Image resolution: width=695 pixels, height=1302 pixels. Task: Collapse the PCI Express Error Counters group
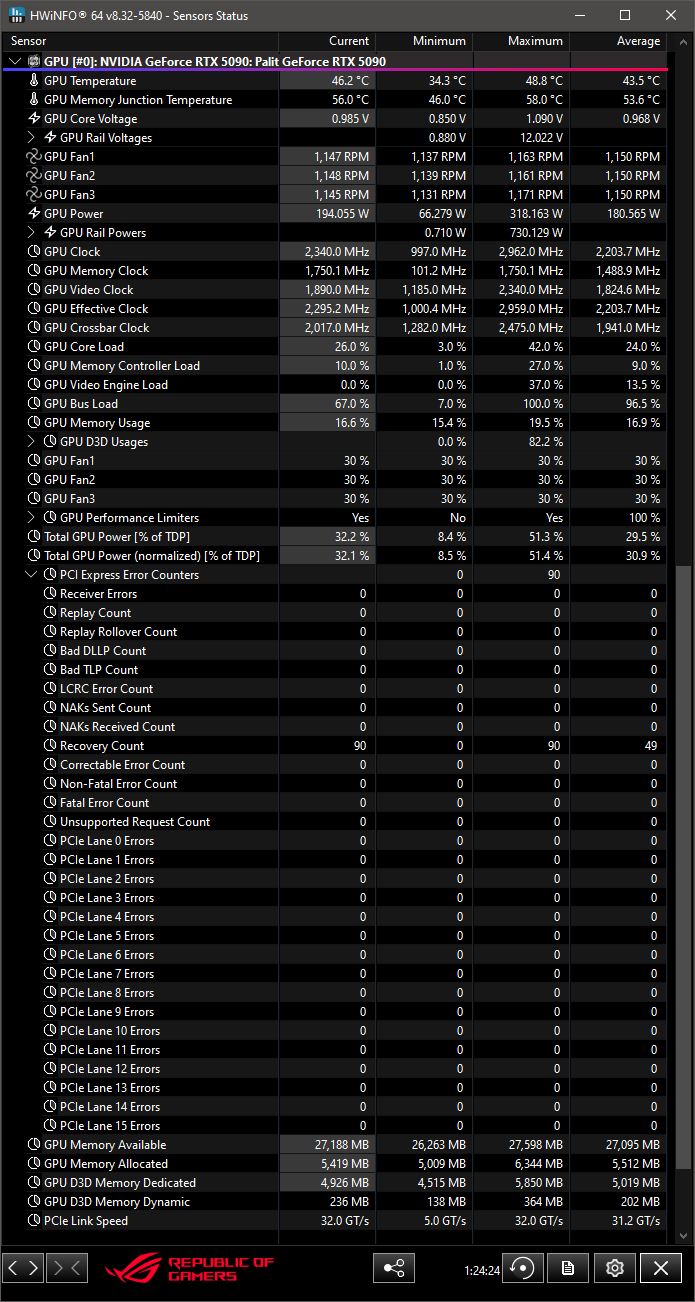31,575
